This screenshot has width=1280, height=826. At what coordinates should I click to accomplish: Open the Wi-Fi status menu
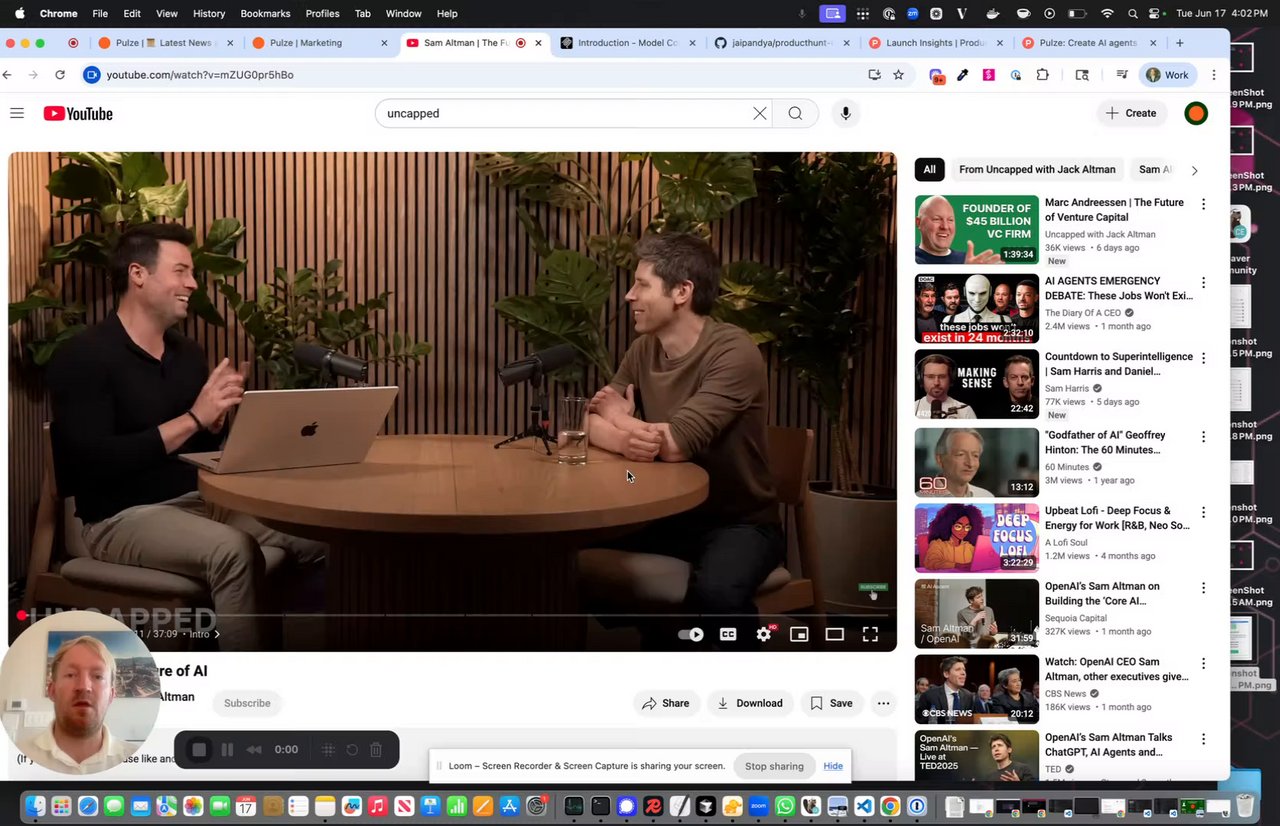click(1107, 14)
